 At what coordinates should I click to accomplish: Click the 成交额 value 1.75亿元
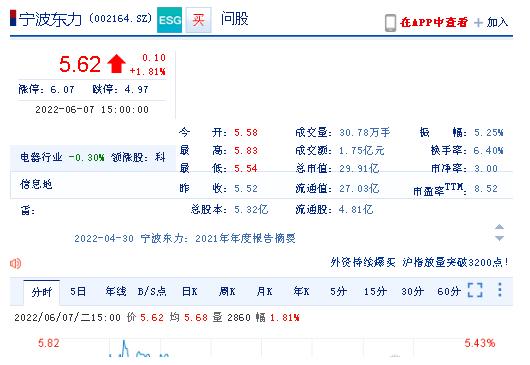point(362,150)
